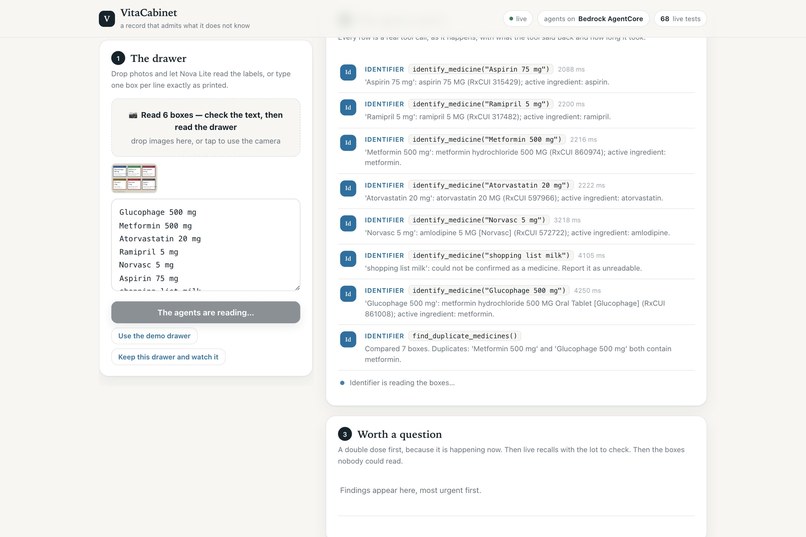
Task: Click identify_medicine("Atorvastatin 20 mg") code chip
Action: coord(491,185)
